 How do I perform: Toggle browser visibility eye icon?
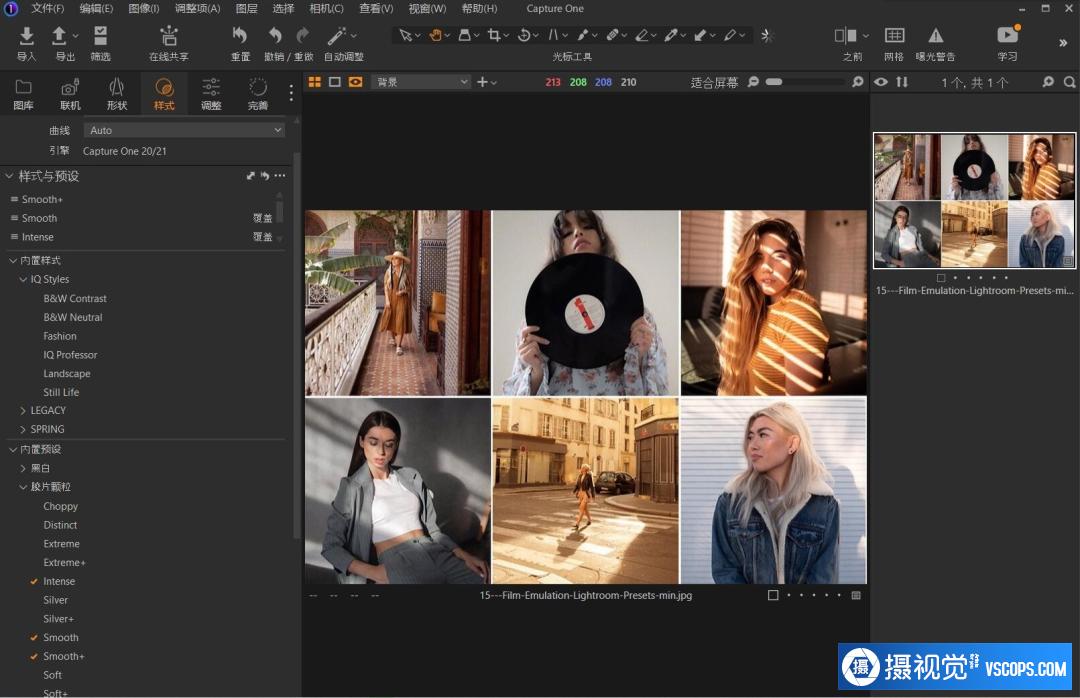click(x=881, y=82)
